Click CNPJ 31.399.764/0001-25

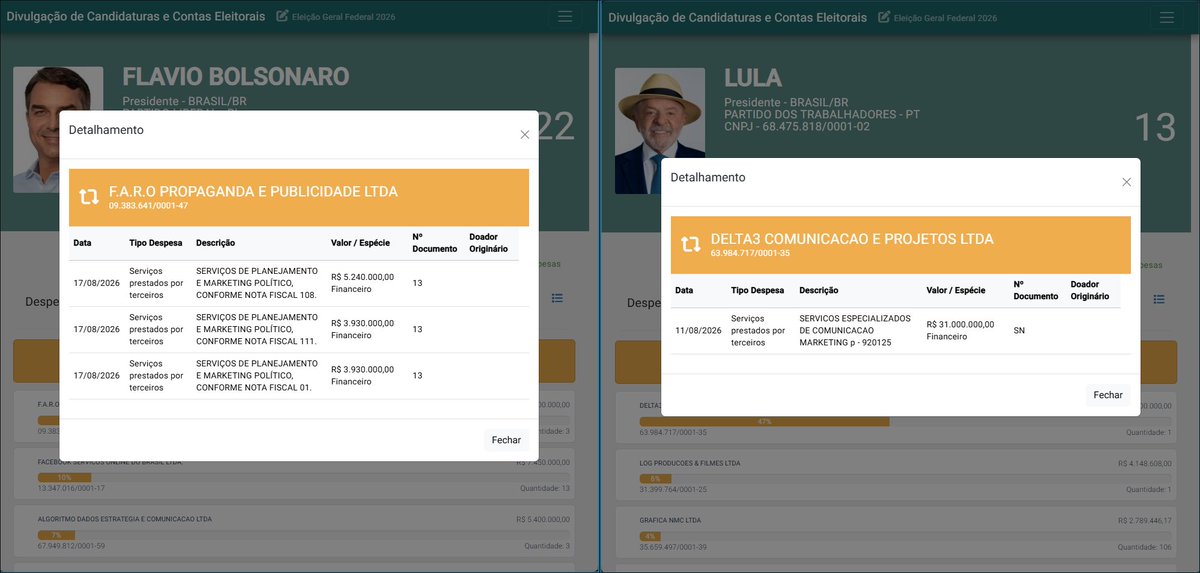tap(673, 489)
